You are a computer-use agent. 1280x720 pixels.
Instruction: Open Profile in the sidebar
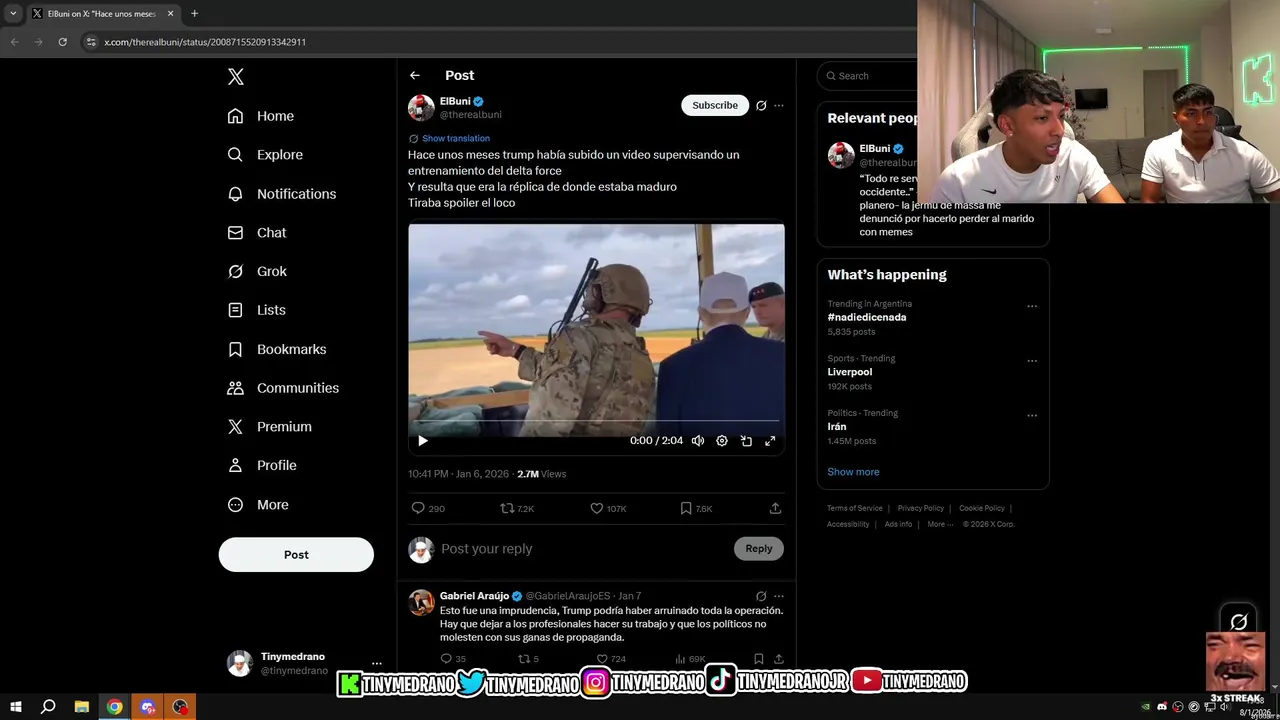coord(262,466)
